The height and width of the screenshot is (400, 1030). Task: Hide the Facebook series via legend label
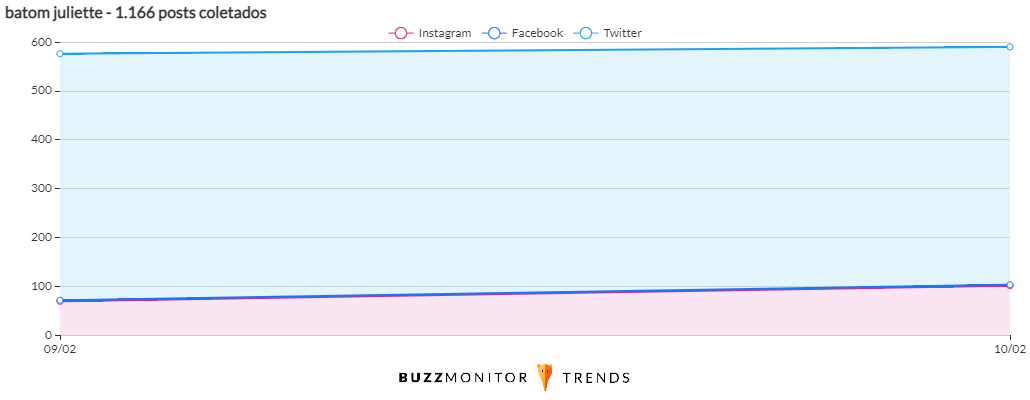pos(537,33)
